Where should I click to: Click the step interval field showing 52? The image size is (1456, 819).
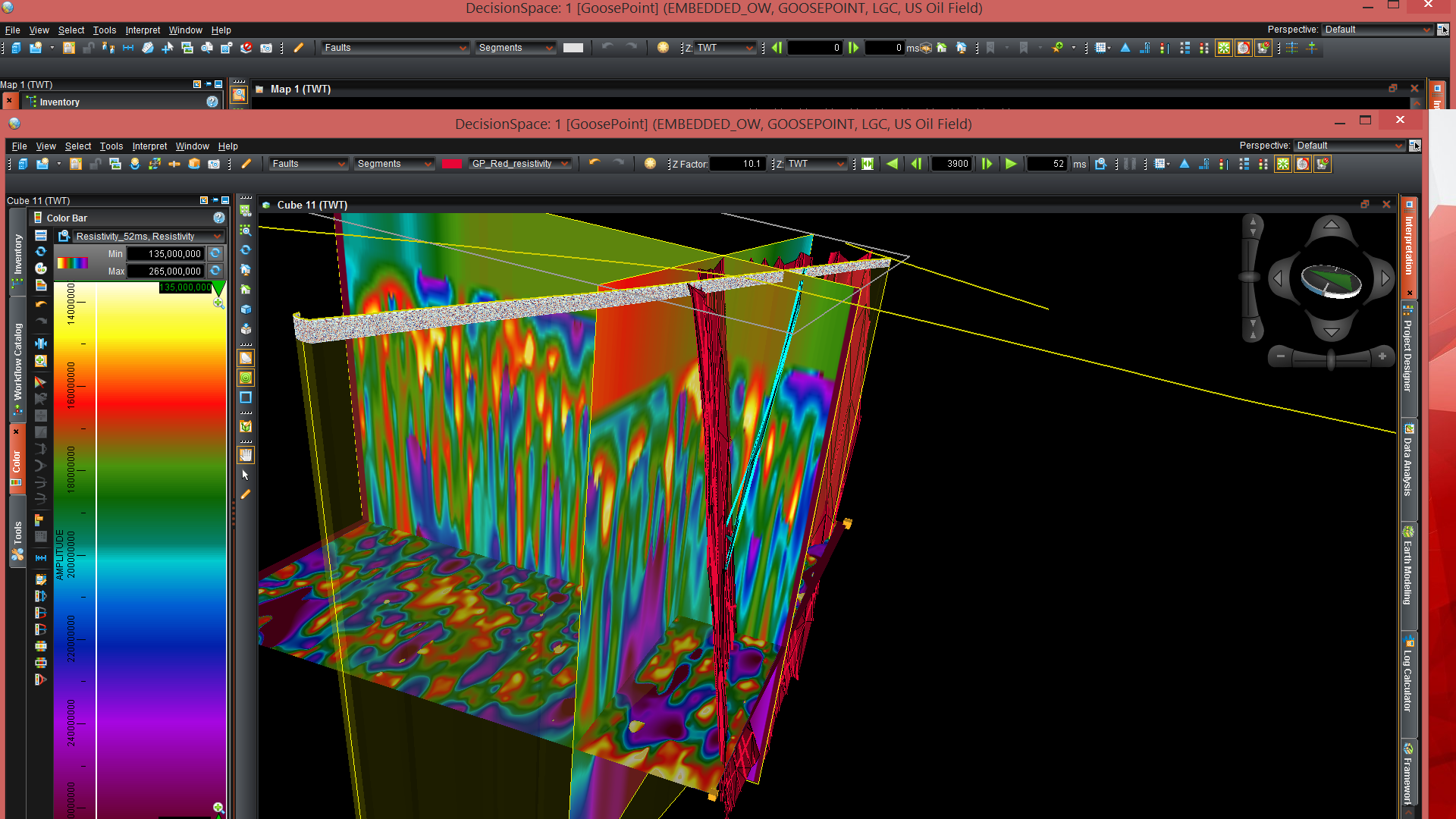[1047, 164]
